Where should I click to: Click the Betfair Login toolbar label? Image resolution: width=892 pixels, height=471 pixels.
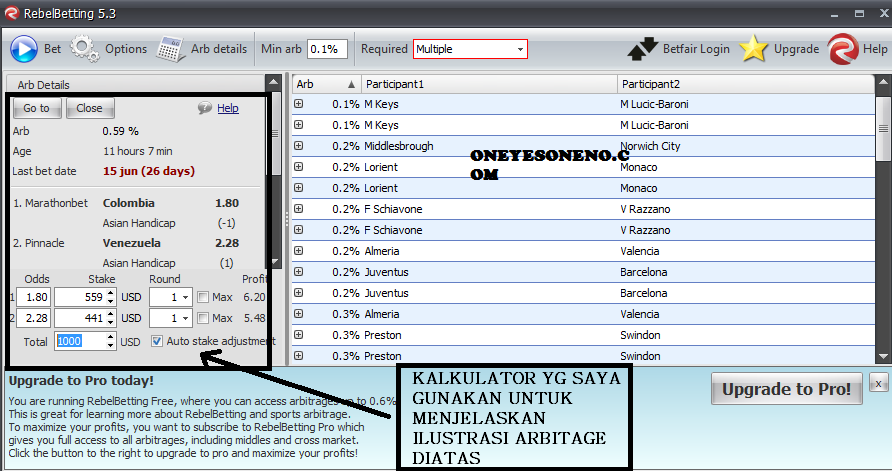(x=696, y=49)
